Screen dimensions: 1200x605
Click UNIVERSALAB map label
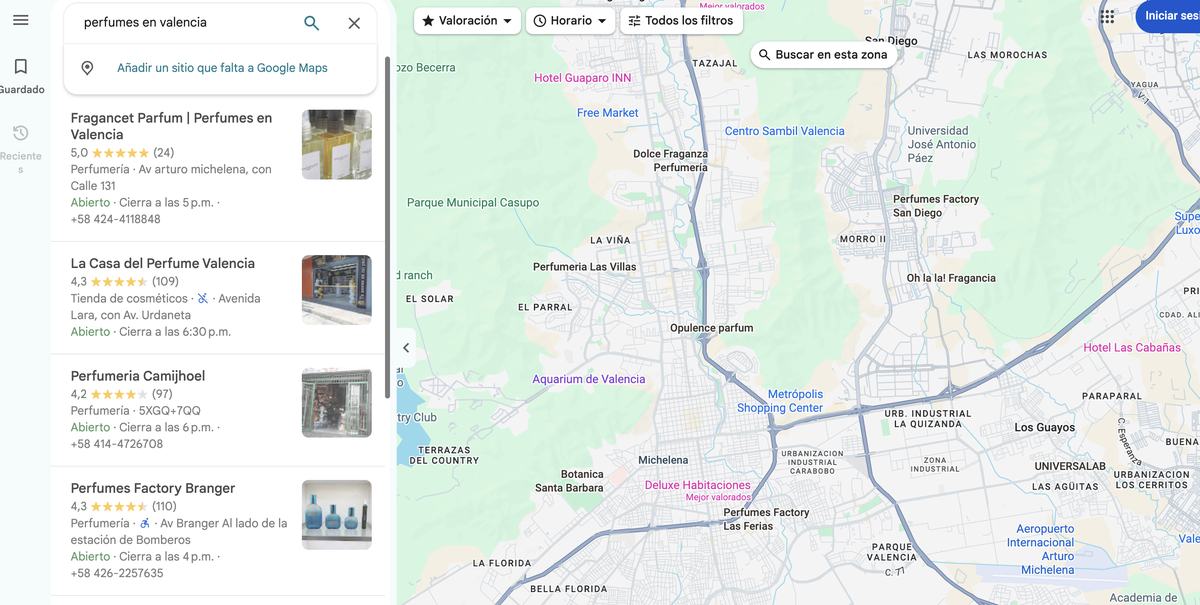pos(1070,466)
